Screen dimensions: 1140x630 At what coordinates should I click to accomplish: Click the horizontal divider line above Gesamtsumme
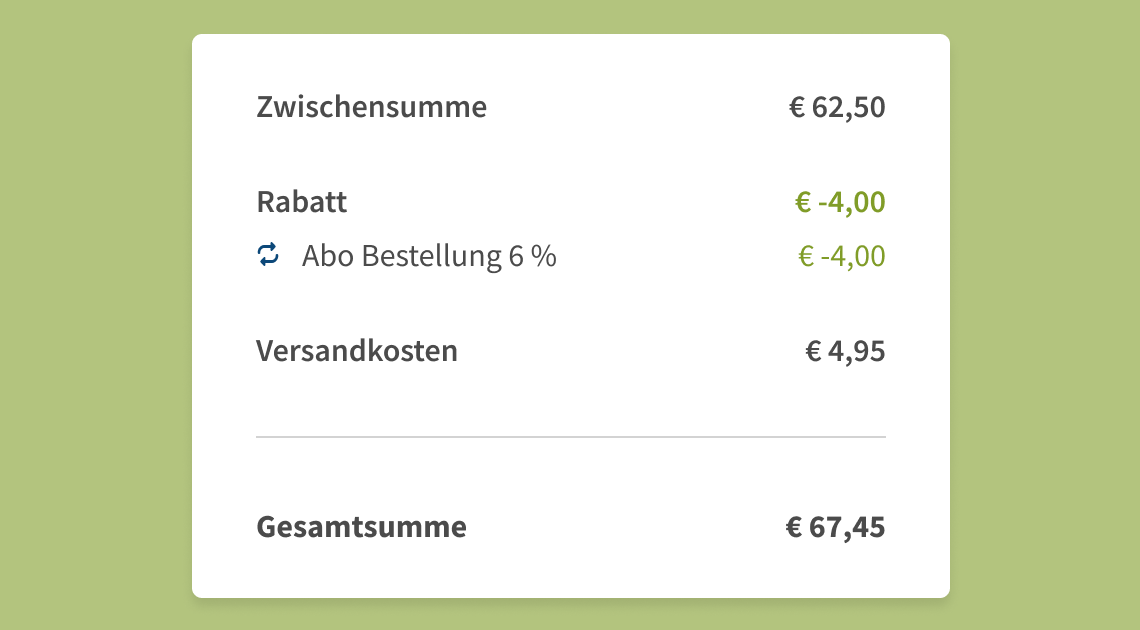pos(571,437)
